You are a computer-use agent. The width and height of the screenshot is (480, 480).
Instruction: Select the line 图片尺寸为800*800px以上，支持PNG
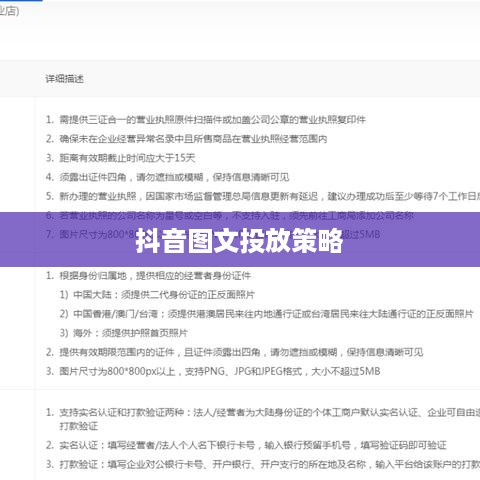pos(213,371)
